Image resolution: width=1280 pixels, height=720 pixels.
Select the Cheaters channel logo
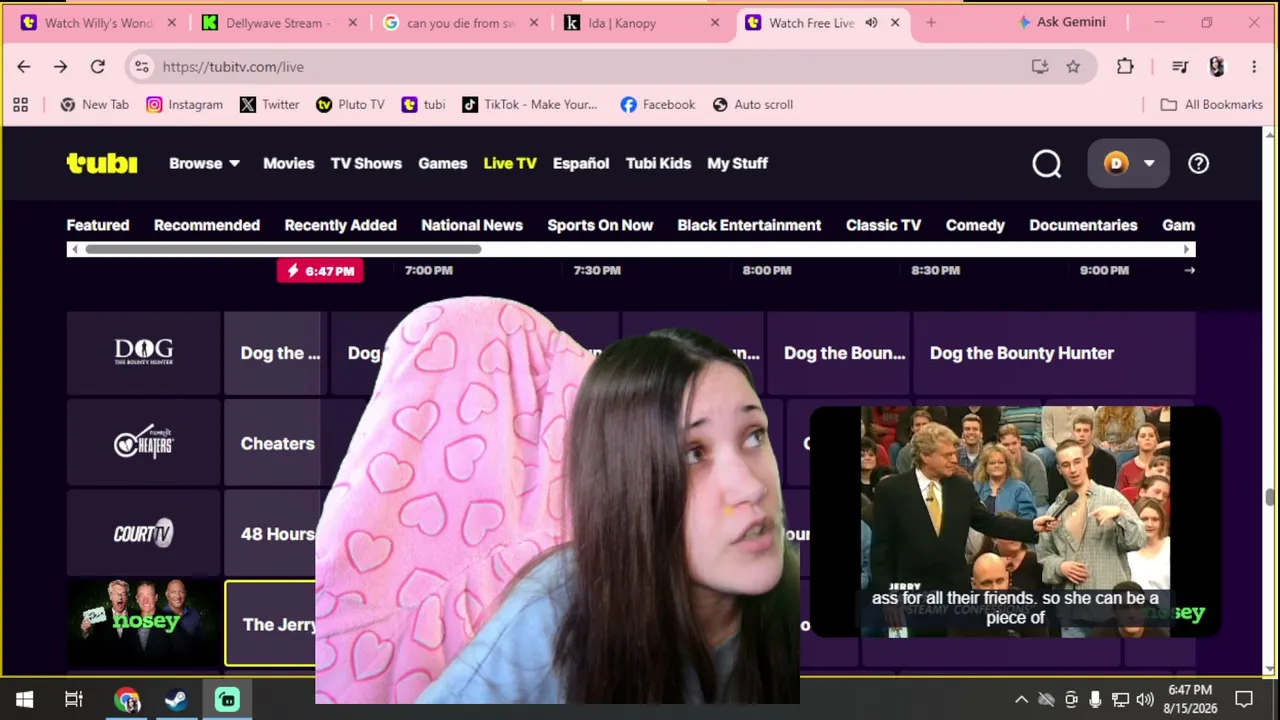(144, 443)
